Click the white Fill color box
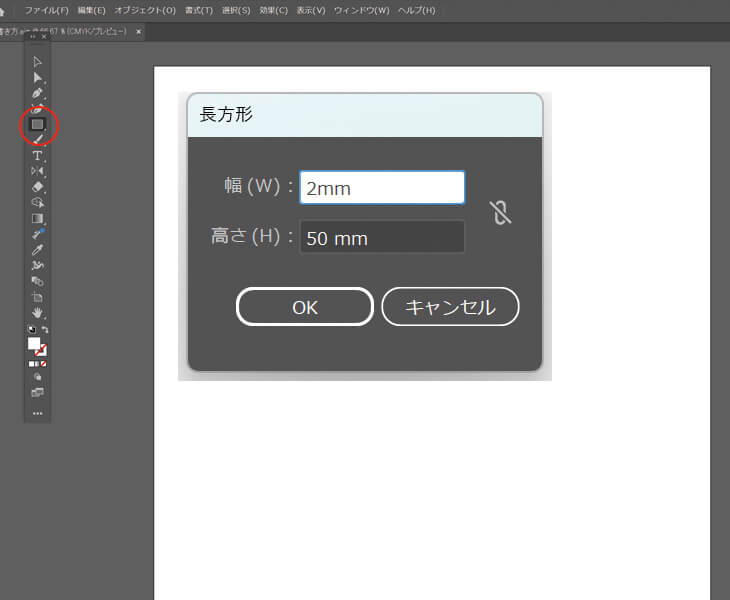The width and height of the screenshot is (730, 600). (x=34, y=344)
